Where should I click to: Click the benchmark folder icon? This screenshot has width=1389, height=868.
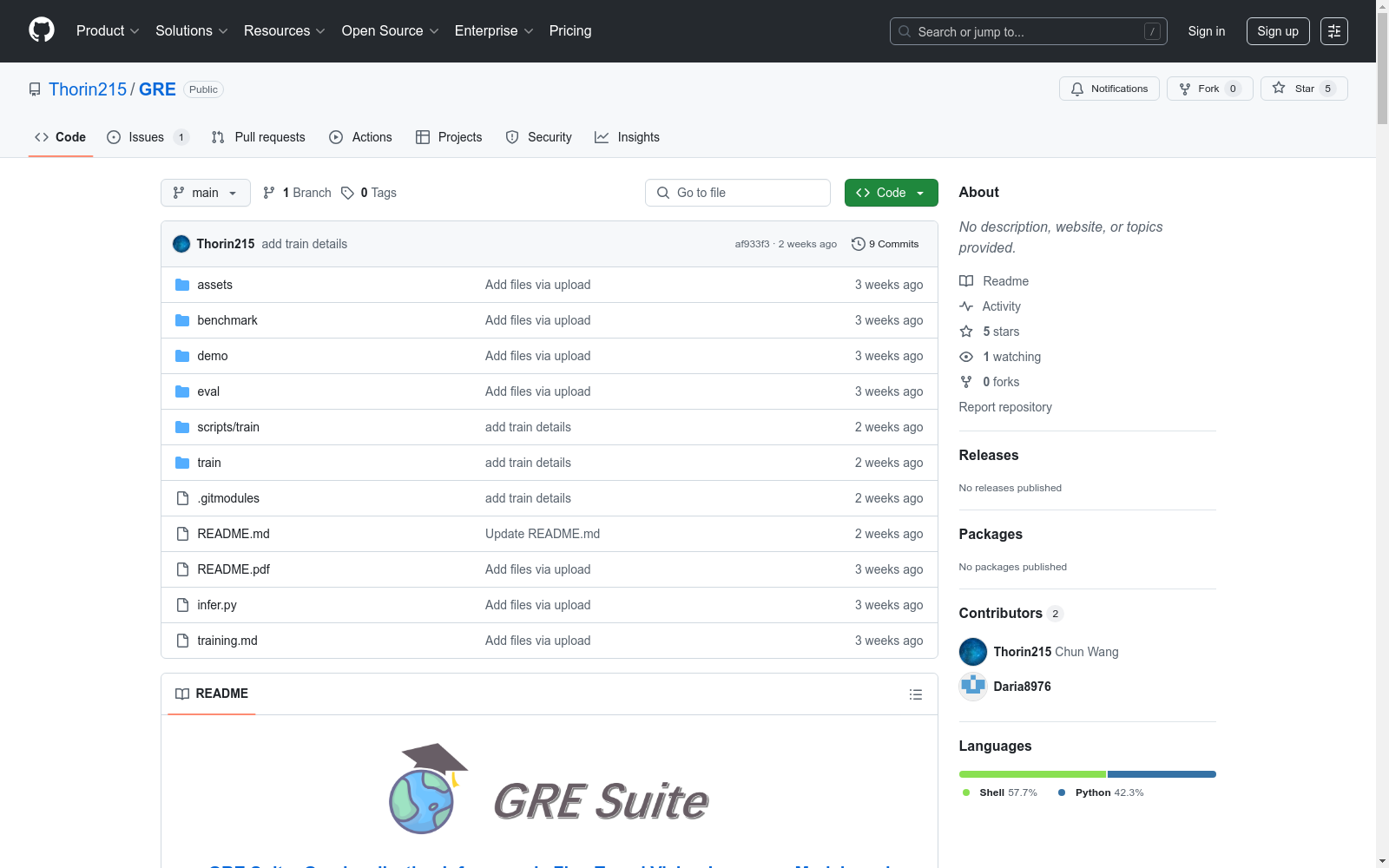(x=182, y=320)
